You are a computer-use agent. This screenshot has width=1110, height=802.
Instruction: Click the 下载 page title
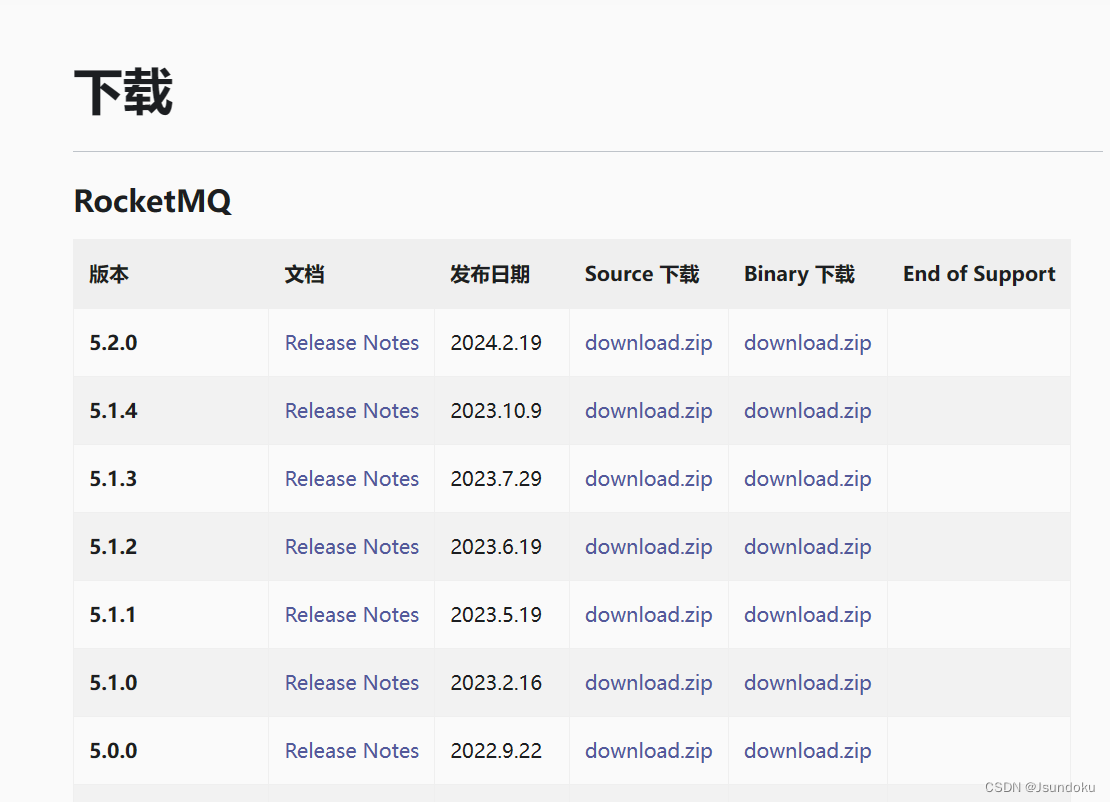[x=123, y=92]
